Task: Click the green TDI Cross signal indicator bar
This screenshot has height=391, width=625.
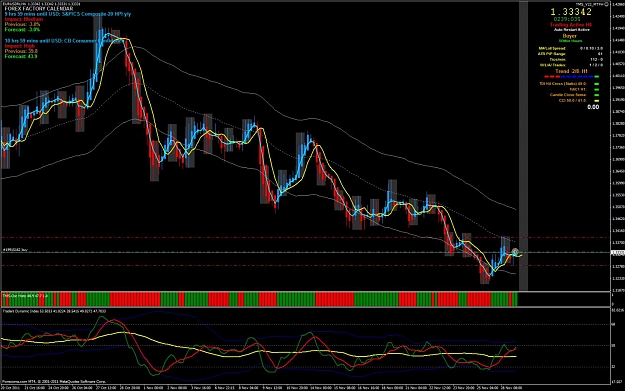Action: (x=597, y=84)
